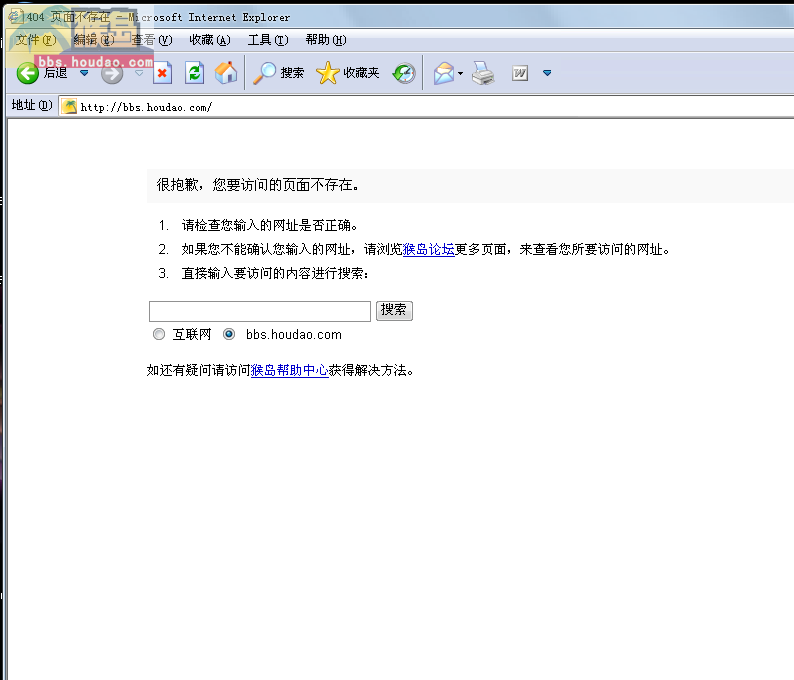Viewport: 794px width, 680px height.
Task: Open the 收藏(A) menu
Action: [210, 40]
